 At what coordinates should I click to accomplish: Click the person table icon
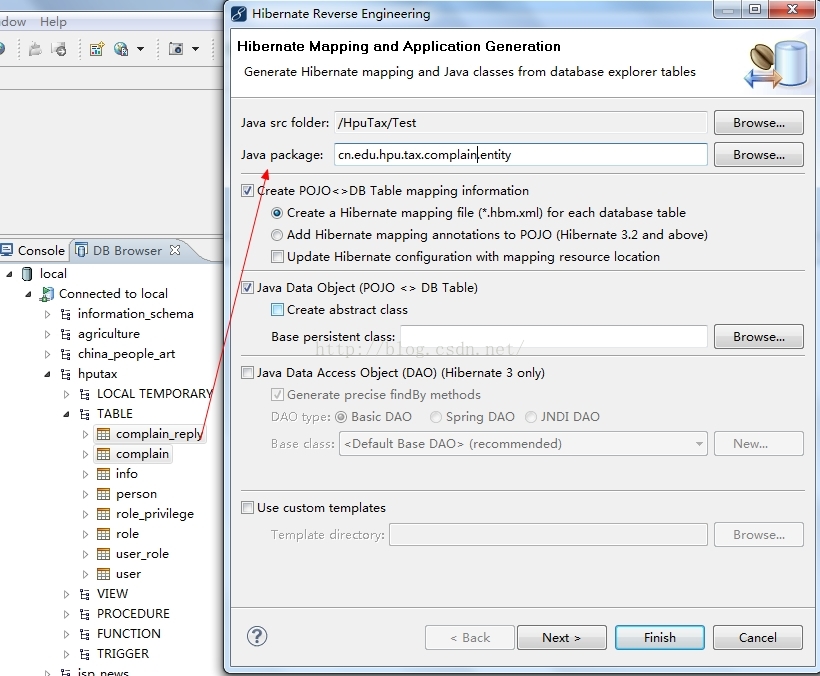[104, 494]
